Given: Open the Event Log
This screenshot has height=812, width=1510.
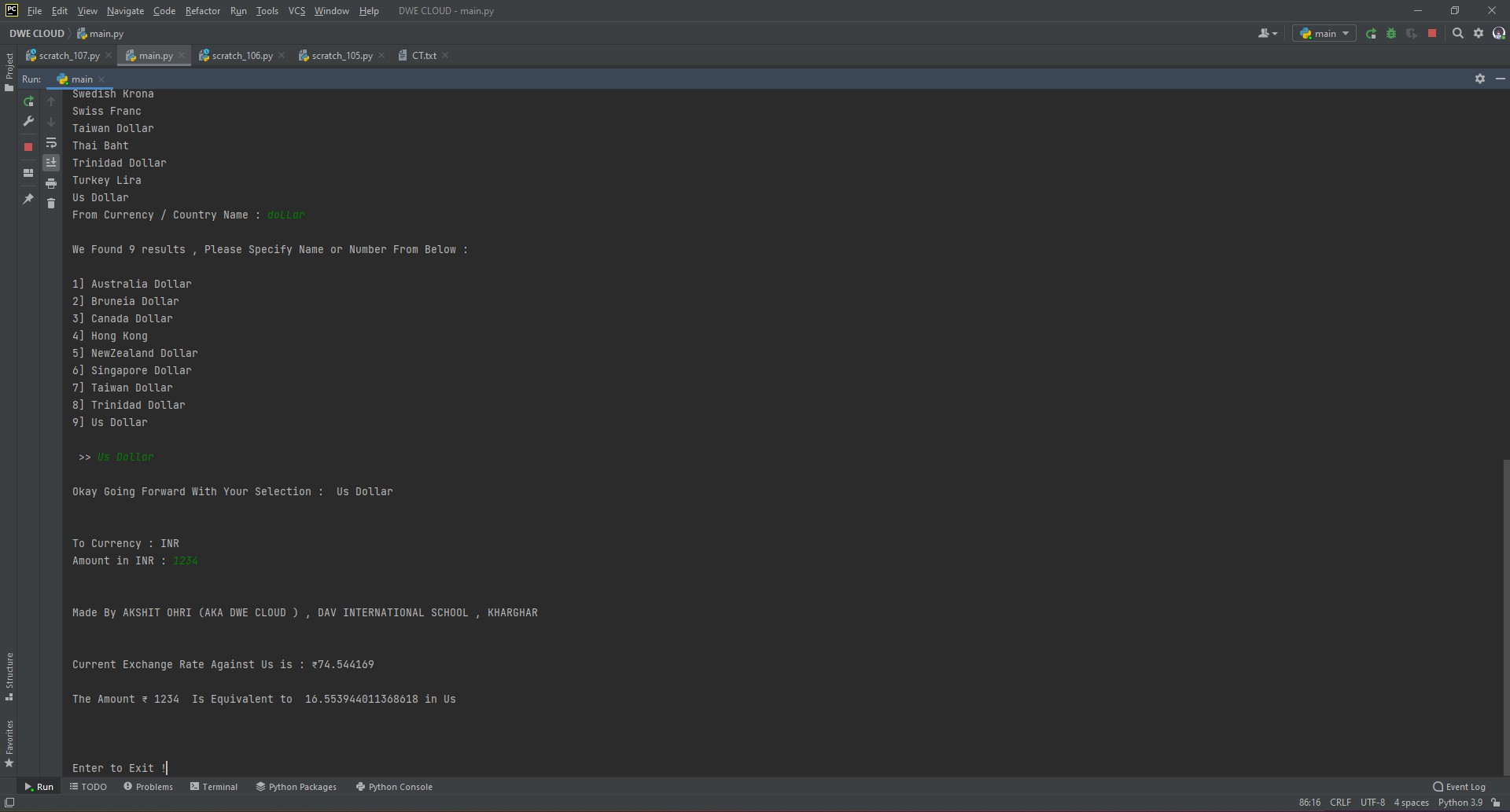Looking at the screenshot, I should (1460, 786).
